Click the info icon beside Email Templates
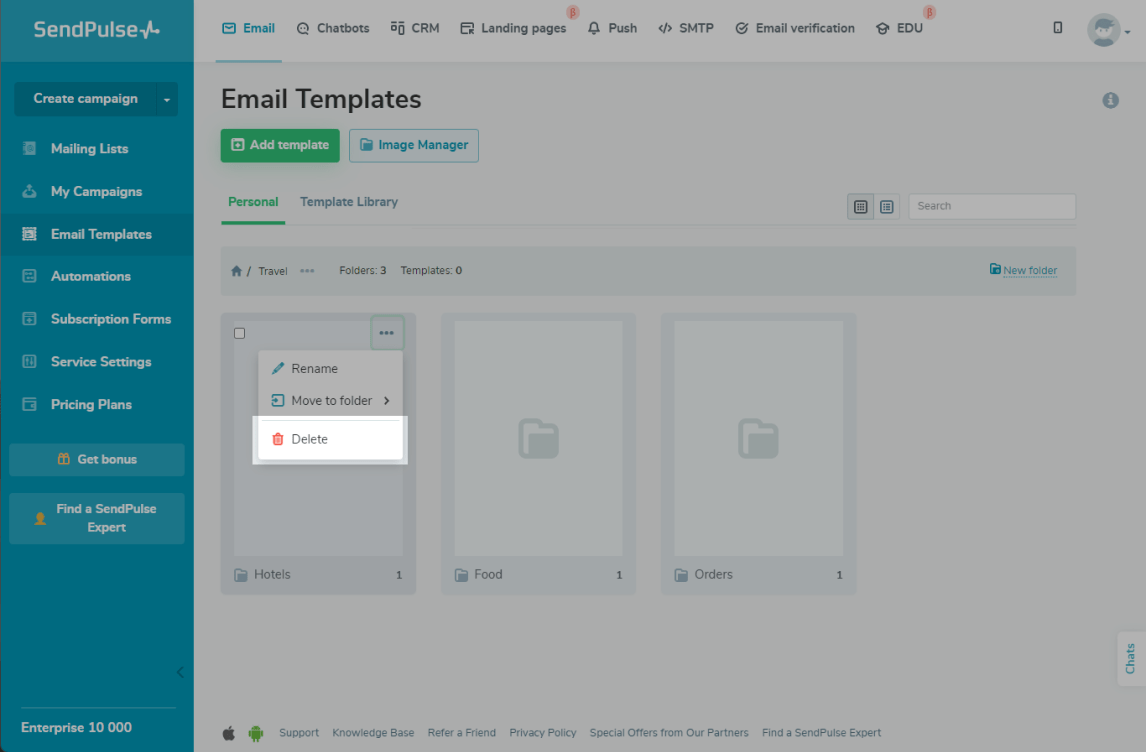The image size is (1146, 752). (1110, 100)
